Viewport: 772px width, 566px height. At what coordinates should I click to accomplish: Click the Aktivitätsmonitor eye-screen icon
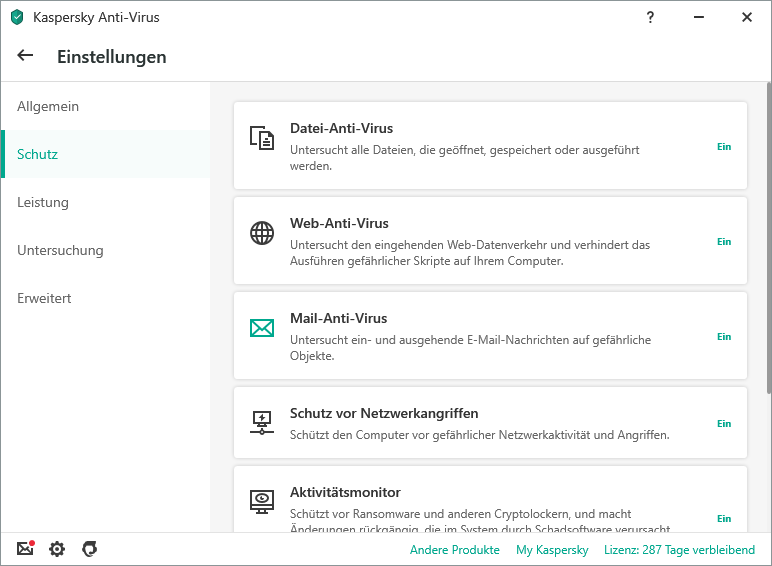tap(261, 501)
